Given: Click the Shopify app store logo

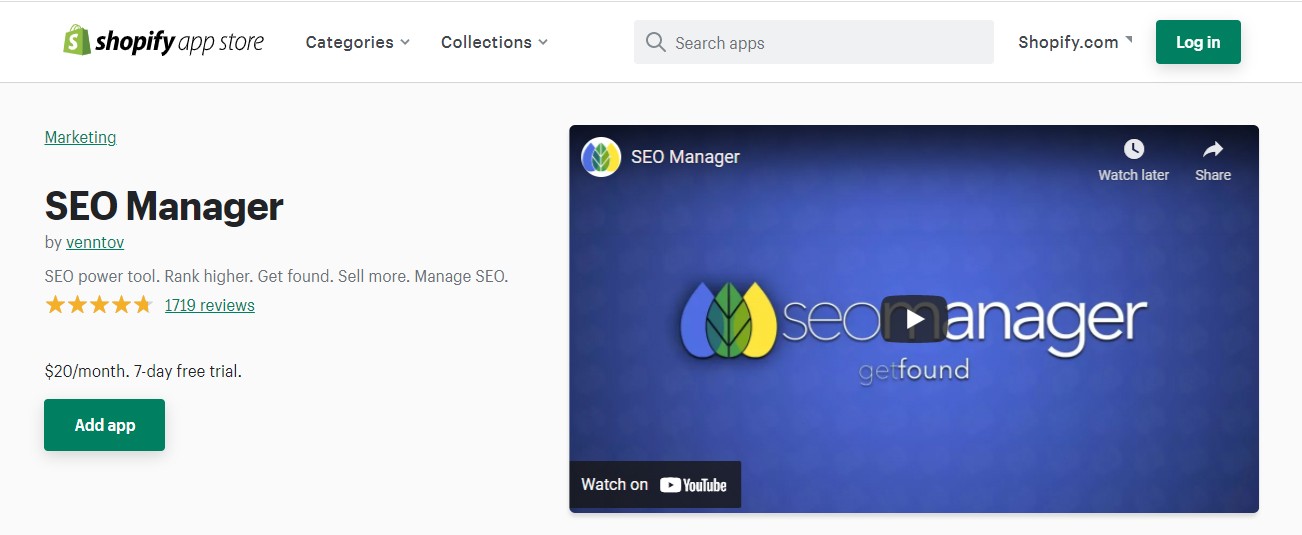Looking at the screenshot, I should [164, 41].
